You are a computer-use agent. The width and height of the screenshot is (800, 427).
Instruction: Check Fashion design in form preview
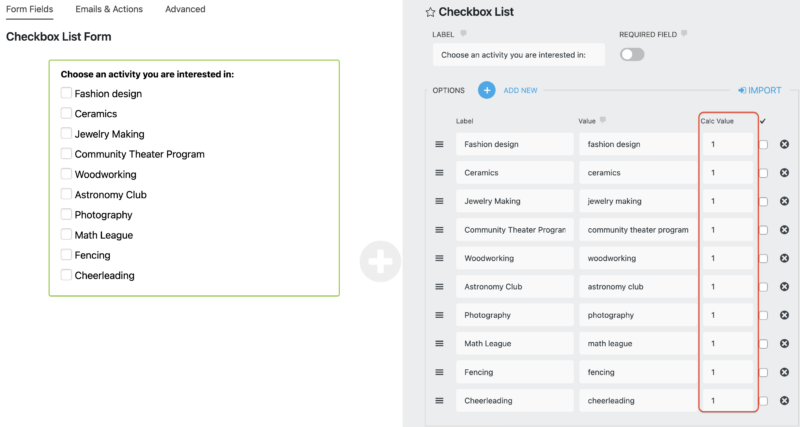66,93
